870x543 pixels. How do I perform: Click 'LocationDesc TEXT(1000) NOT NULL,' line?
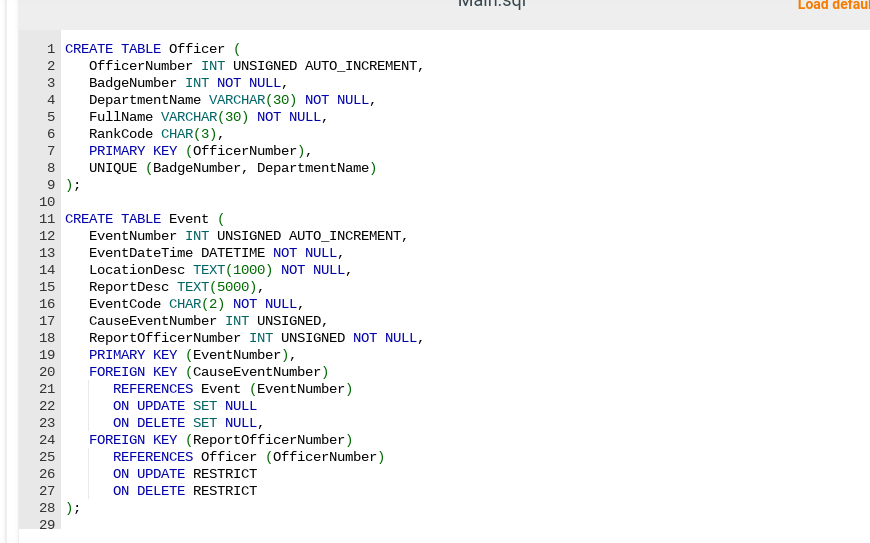point(220,270)
